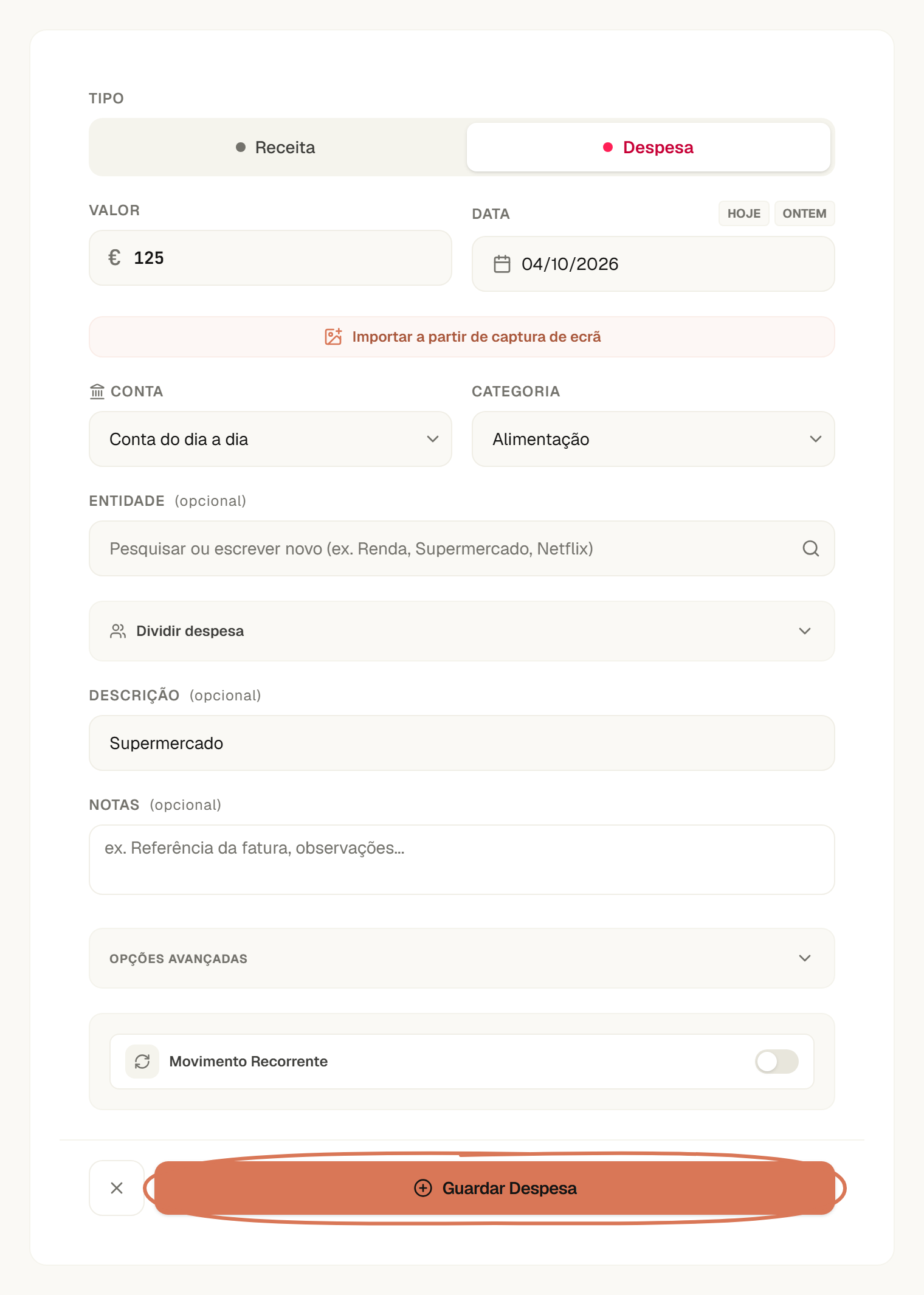The image size is (924, 1295).
Task: Click the bank icon next to Conta
Action: pos(97,392)
